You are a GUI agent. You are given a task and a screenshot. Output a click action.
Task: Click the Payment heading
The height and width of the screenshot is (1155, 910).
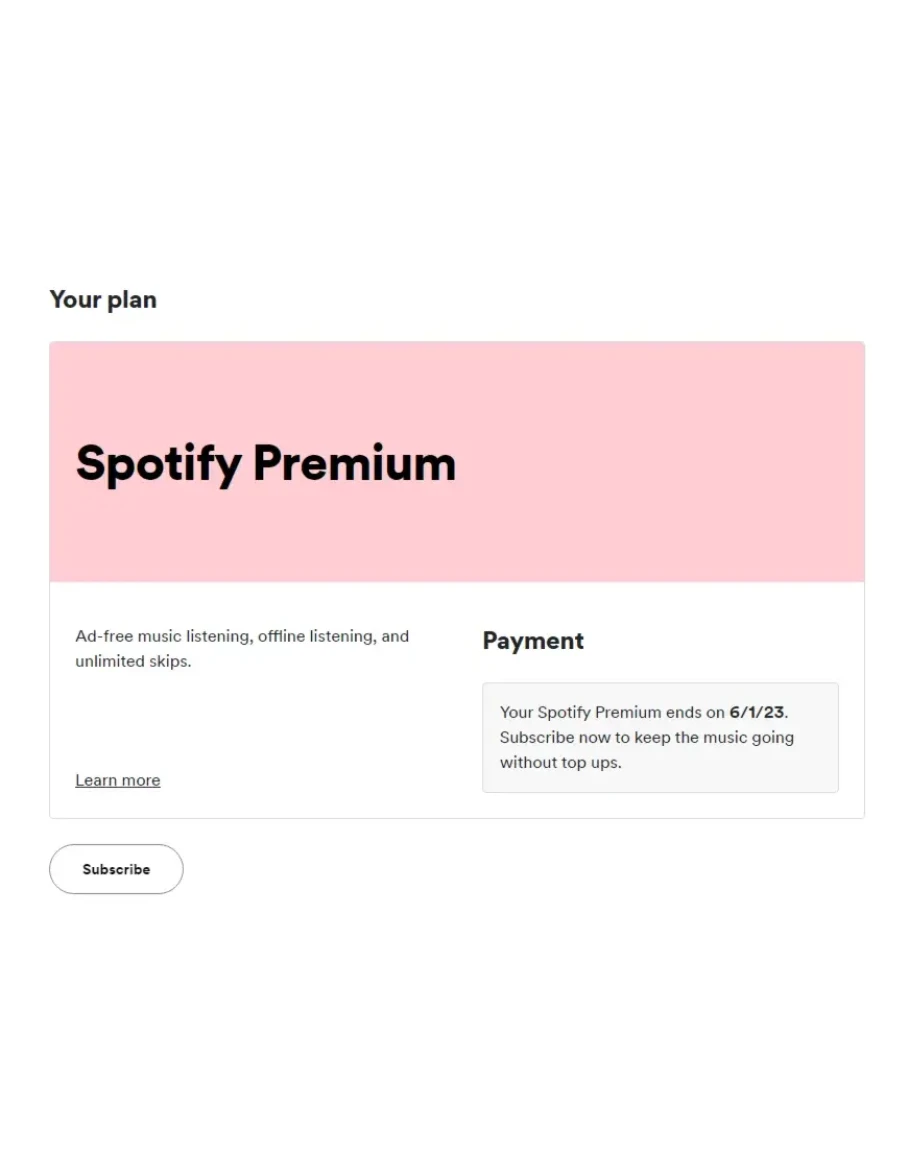point(533,641)
